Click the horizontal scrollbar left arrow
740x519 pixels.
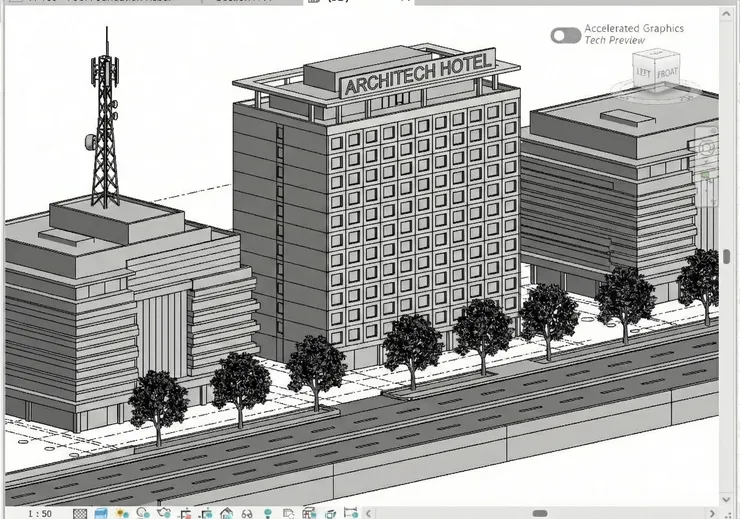pyautogui.click(x=369, y=513)
